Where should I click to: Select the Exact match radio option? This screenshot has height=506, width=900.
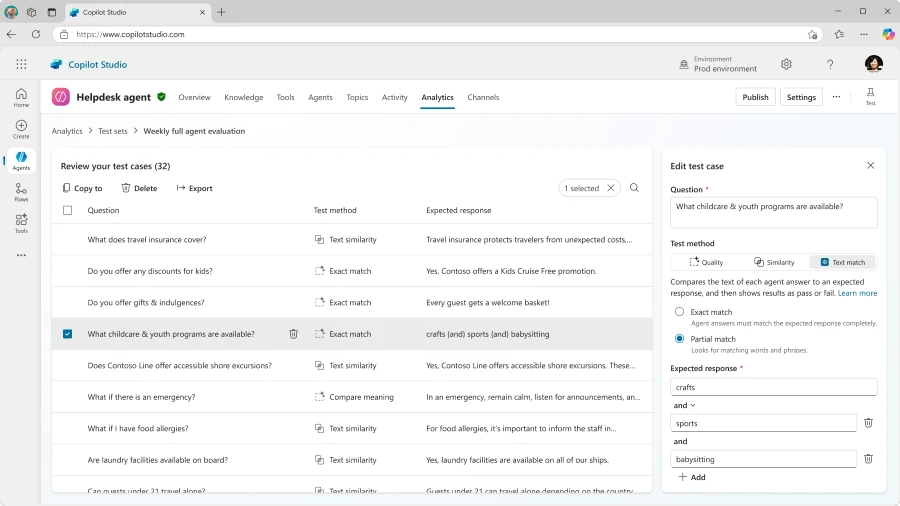click(680, 312)
